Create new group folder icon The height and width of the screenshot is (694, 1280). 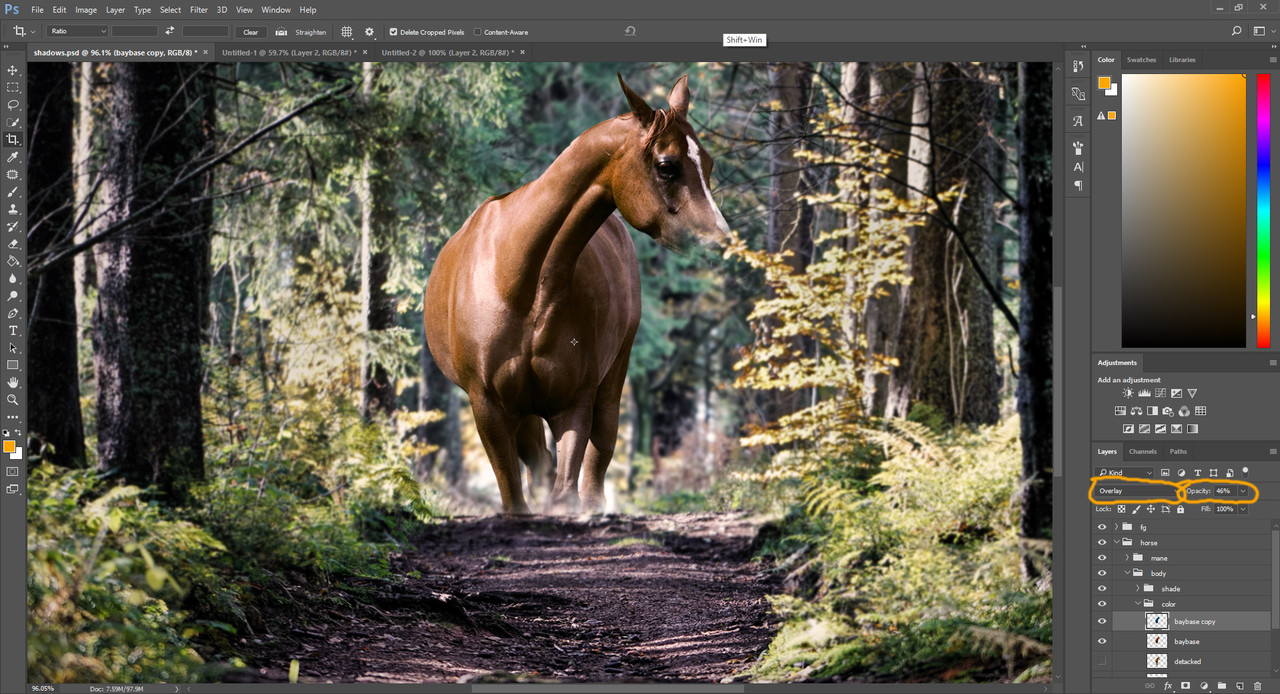tap(1222, 686)
